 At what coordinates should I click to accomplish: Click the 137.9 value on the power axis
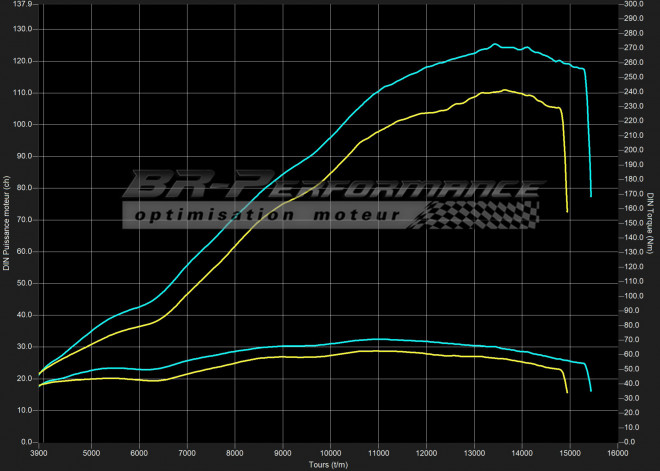click(x=22, y=5)
